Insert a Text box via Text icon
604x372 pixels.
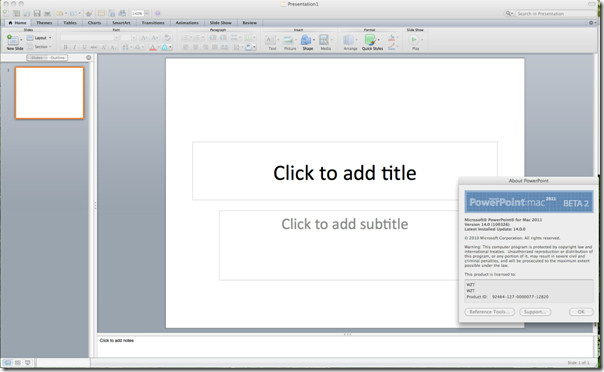tap(270, 40)
